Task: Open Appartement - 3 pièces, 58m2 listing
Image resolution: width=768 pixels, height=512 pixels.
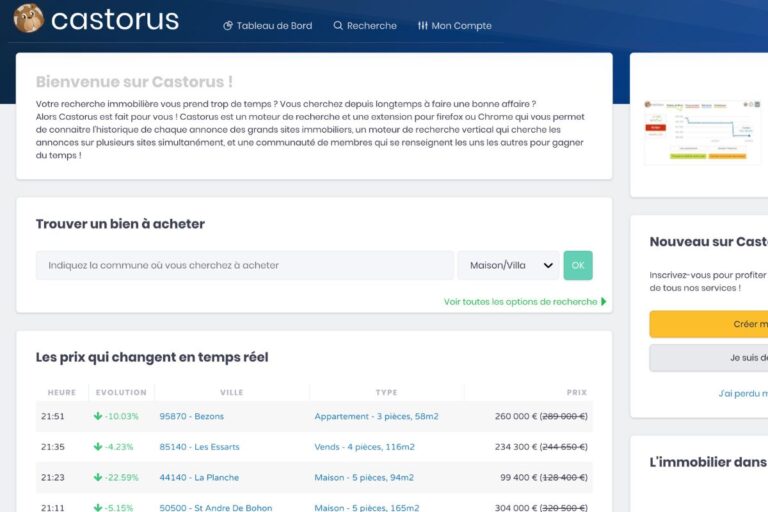Action: point(376,416)
